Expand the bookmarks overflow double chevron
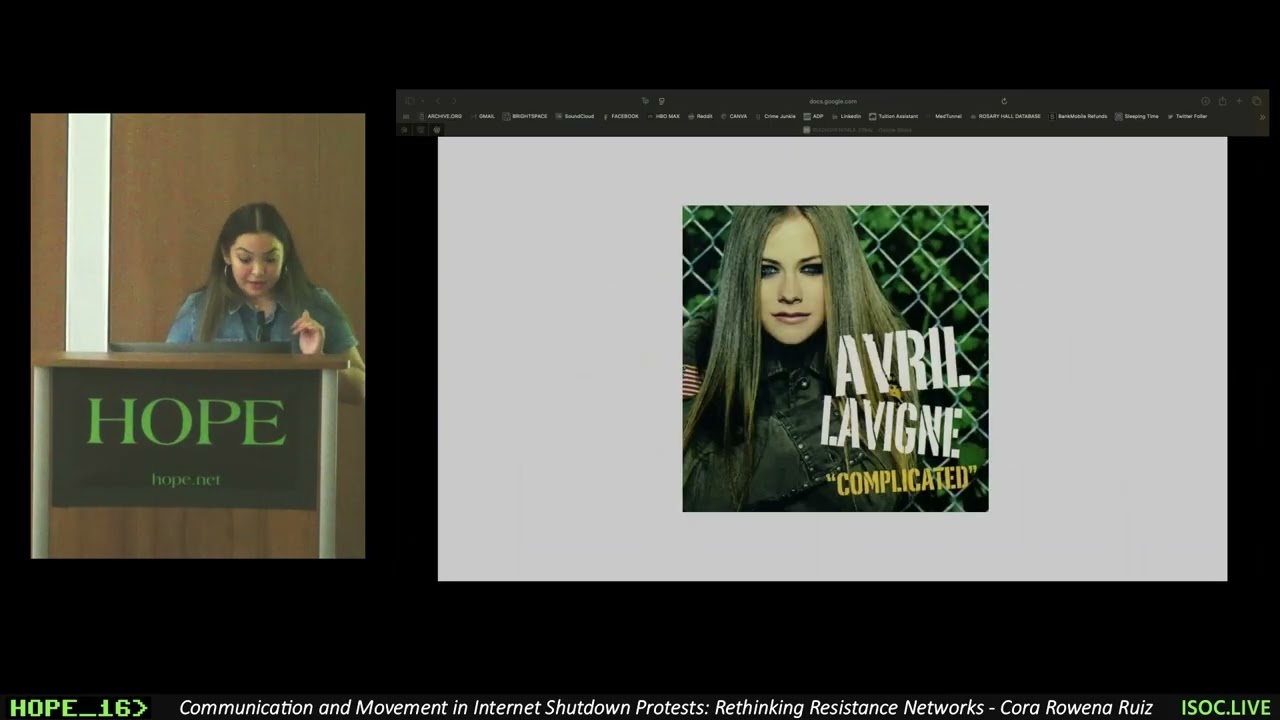The image size is (1280, 720). [1262, 117]
